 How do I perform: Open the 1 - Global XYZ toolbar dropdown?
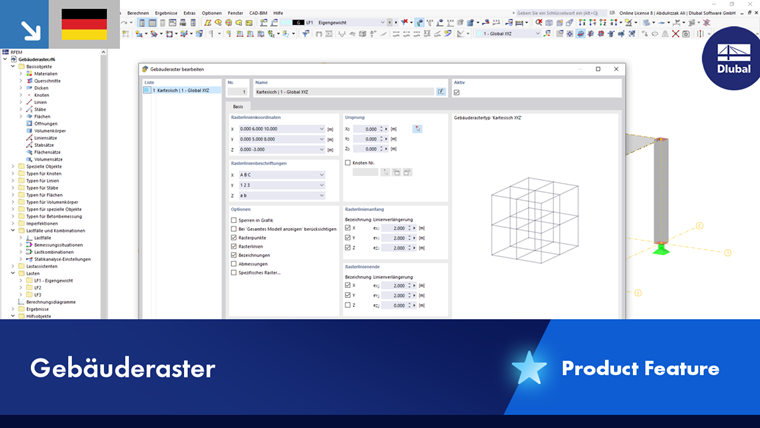click(537, 34)
